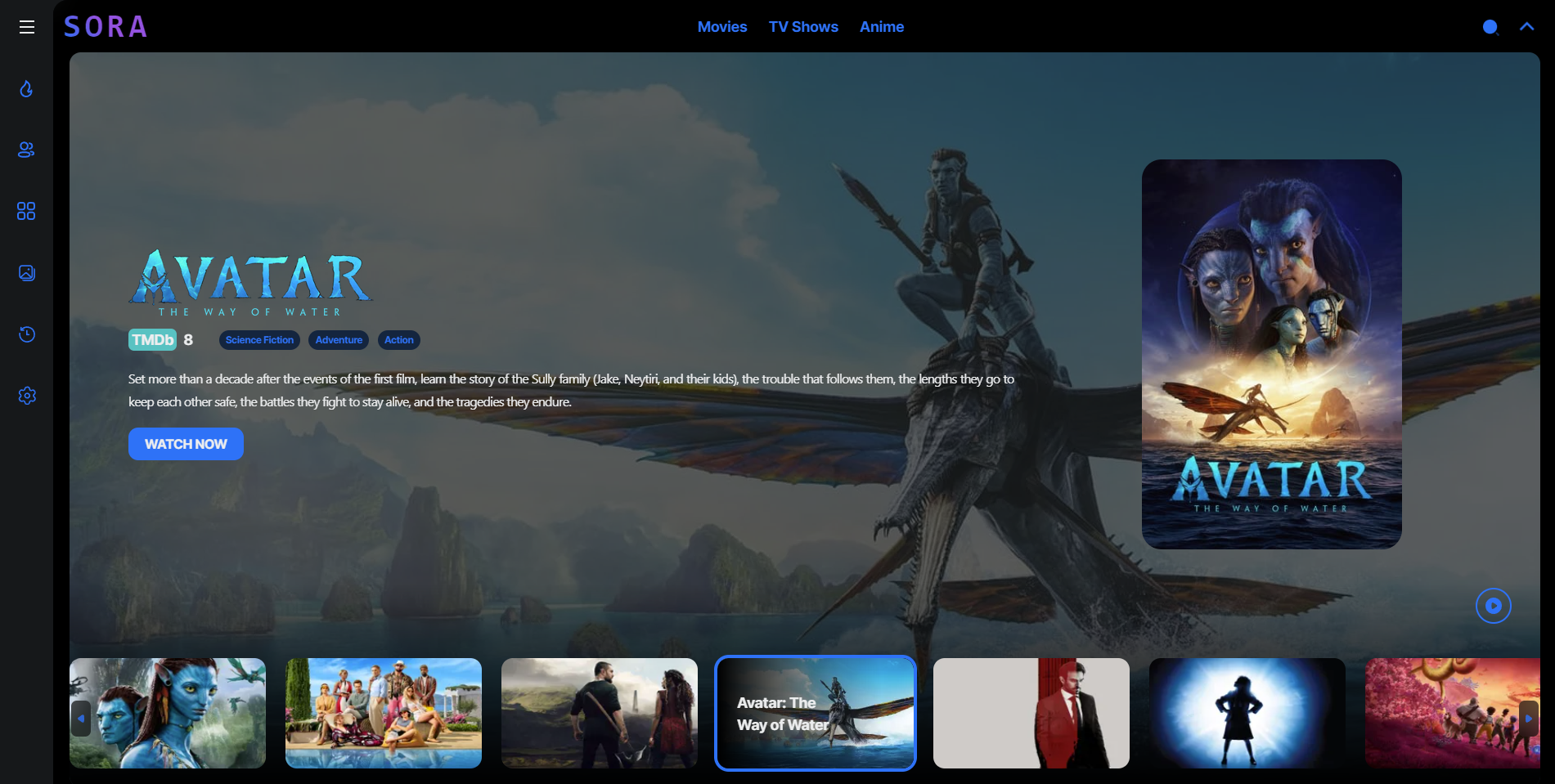Screen dimensions: 1555x784
Task: Click the TMDb rating badge
Action: [152, 340]
